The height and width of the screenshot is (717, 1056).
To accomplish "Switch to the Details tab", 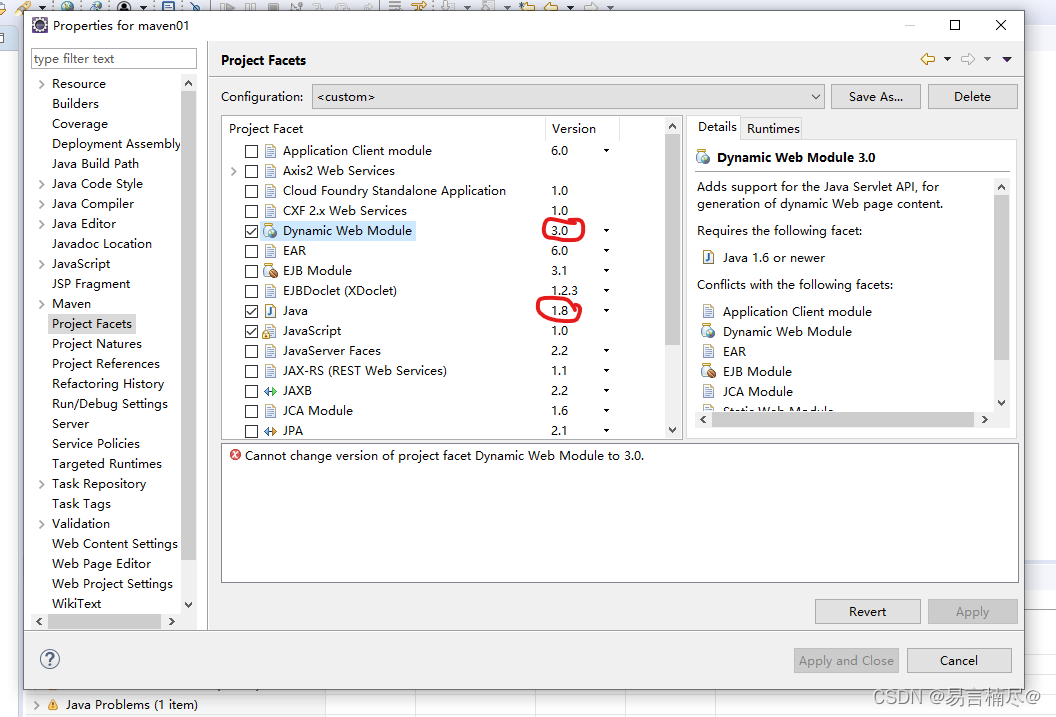I will point(717,127).
